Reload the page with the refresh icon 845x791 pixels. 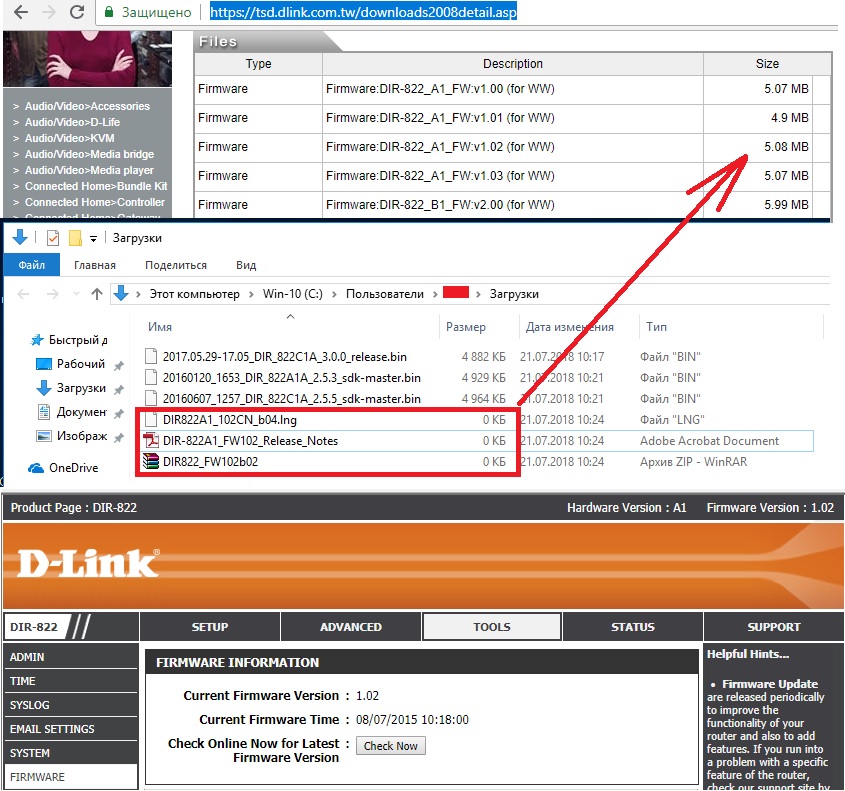click(x=77, y=13)
